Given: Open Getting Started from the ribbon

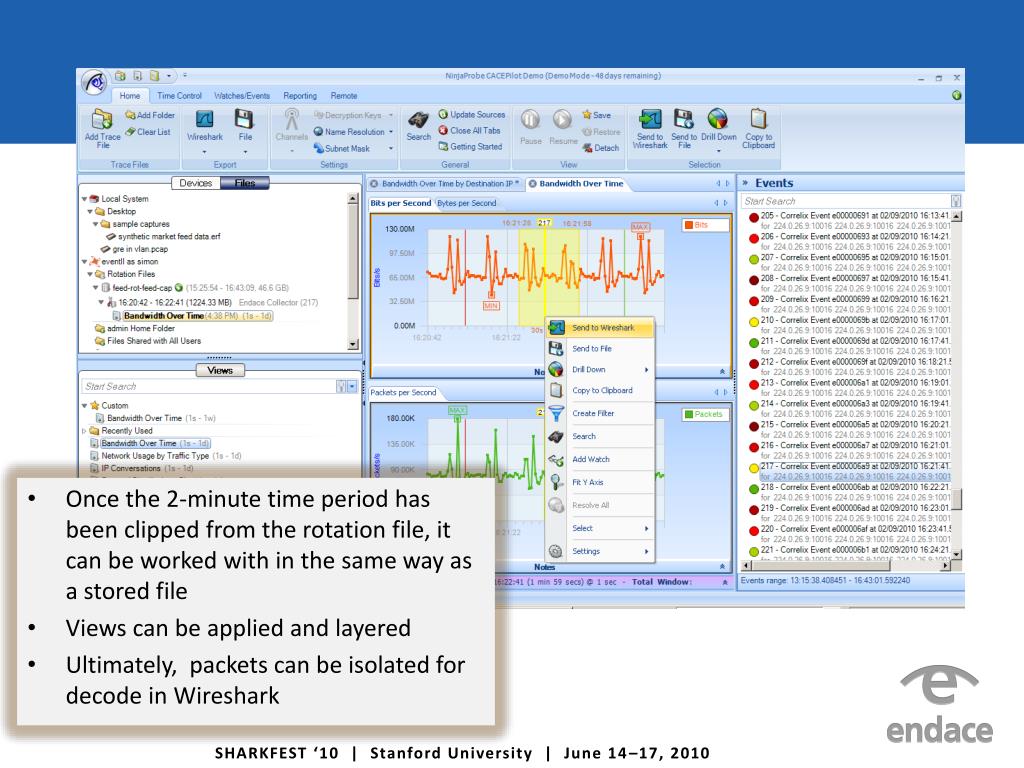Looking at the screenshot, I should (x=470, y=147).
